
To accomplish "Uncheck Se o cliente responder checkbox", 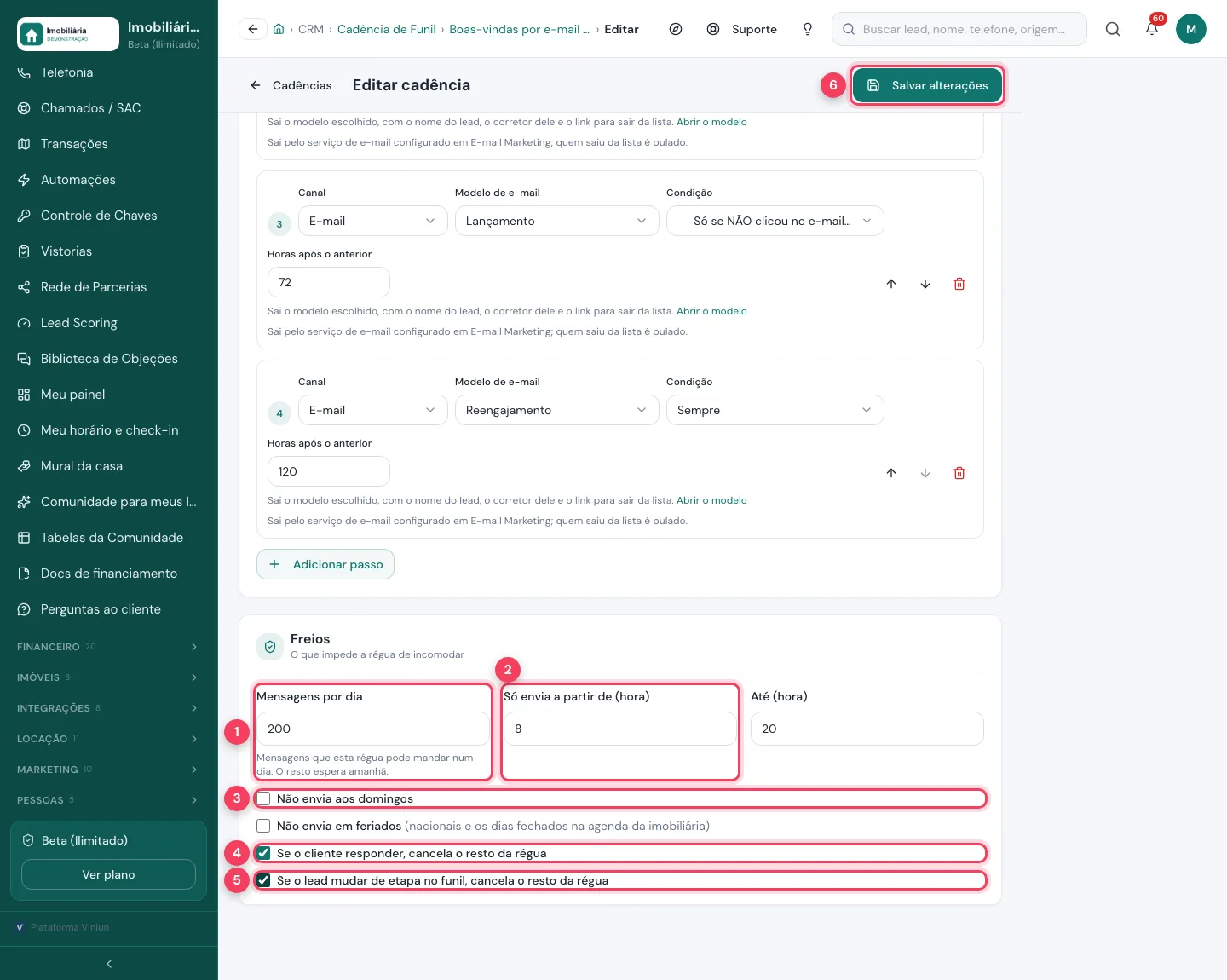I will point(263,853).
